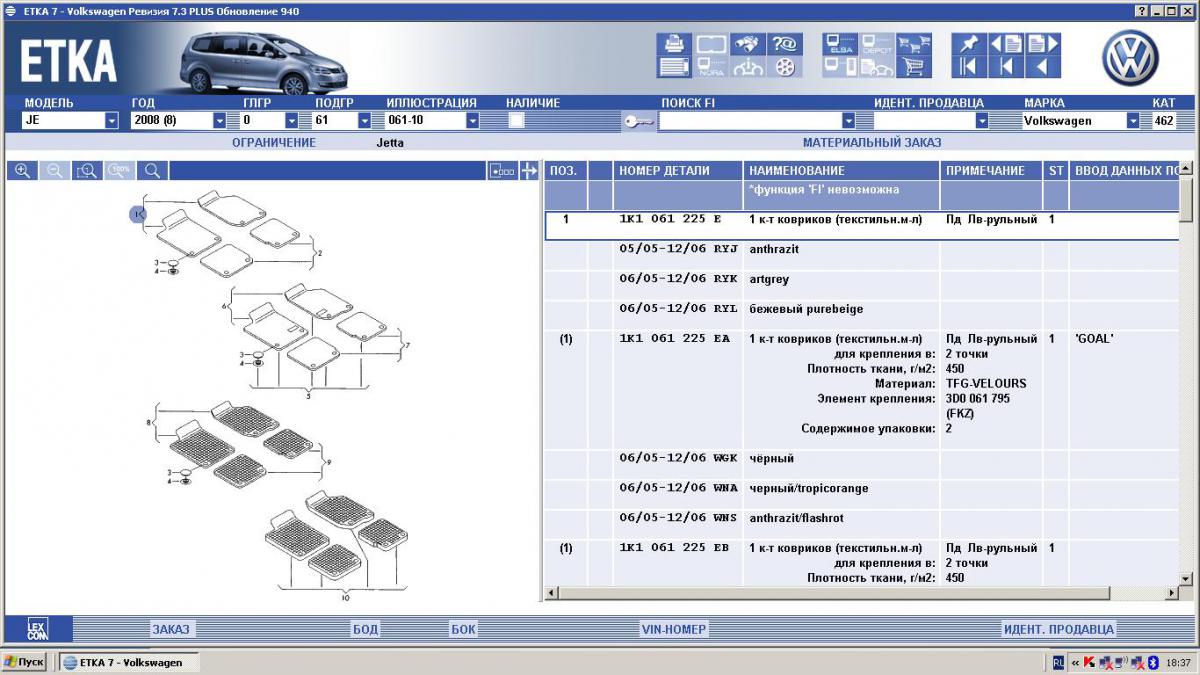The image size is (1200, 675).
Task: Open the VIN-НОМЕР bottom tab
Action: (x=673, y=630)
